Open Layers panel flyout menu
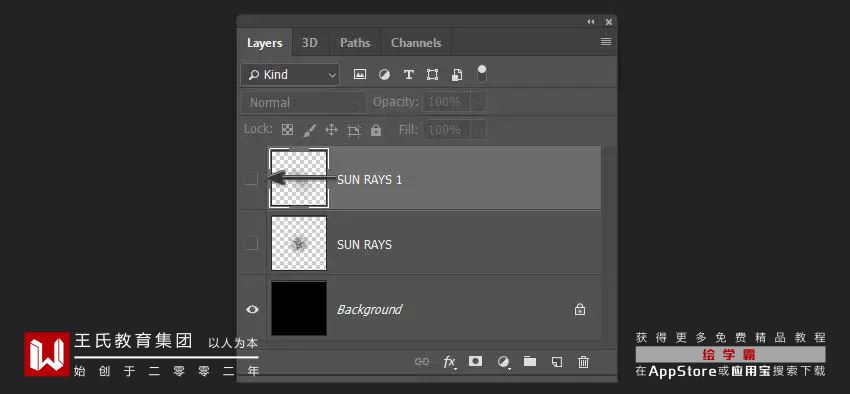Image resolution: width=850 pixels, height=394 pixels. tap(606, 42)
